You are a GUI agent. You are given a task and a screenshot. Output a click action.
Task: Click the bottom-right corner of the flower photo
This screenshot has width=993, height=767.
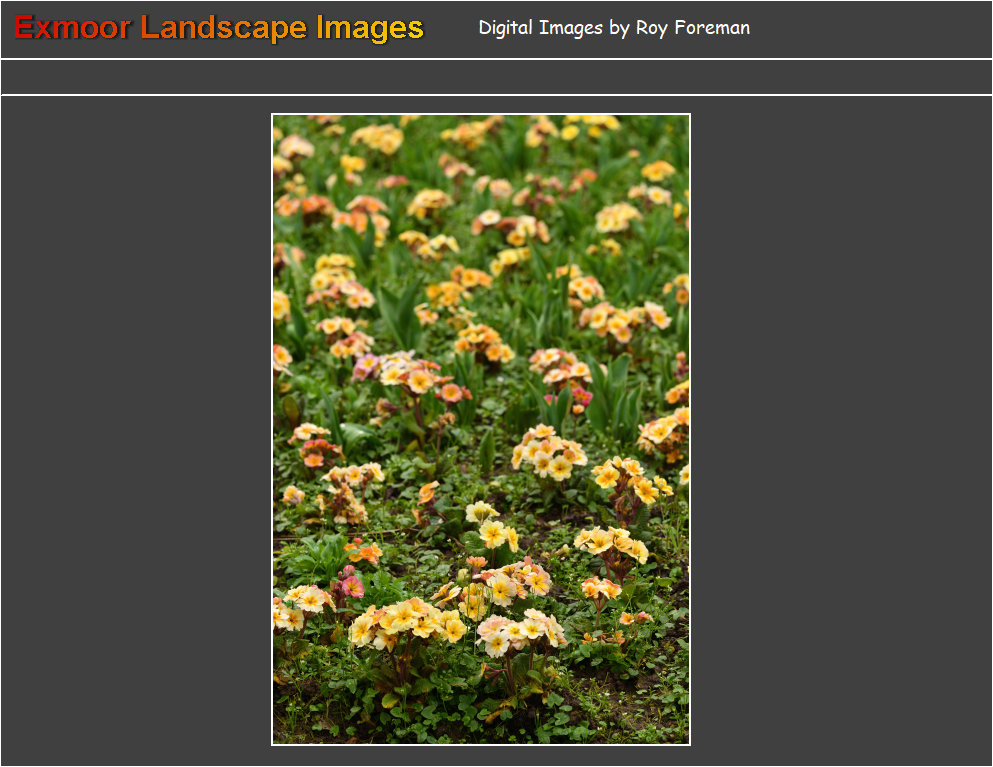coord(686,741)
